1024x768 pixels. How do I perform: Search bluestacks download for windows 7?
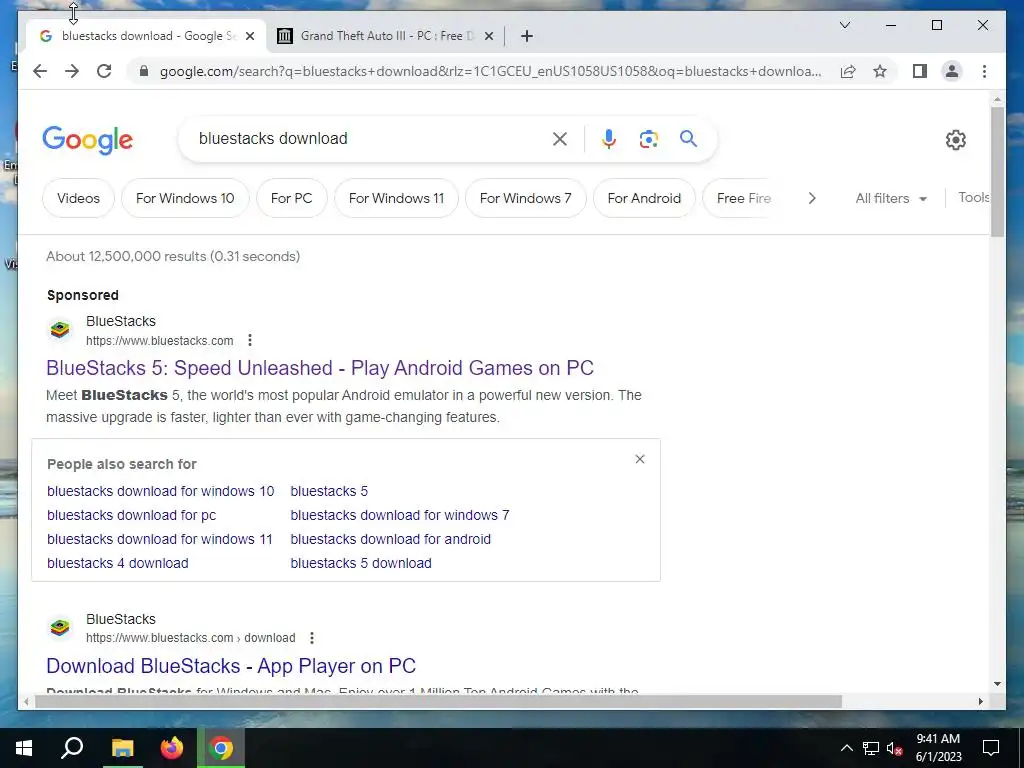[x=400, y=515]
